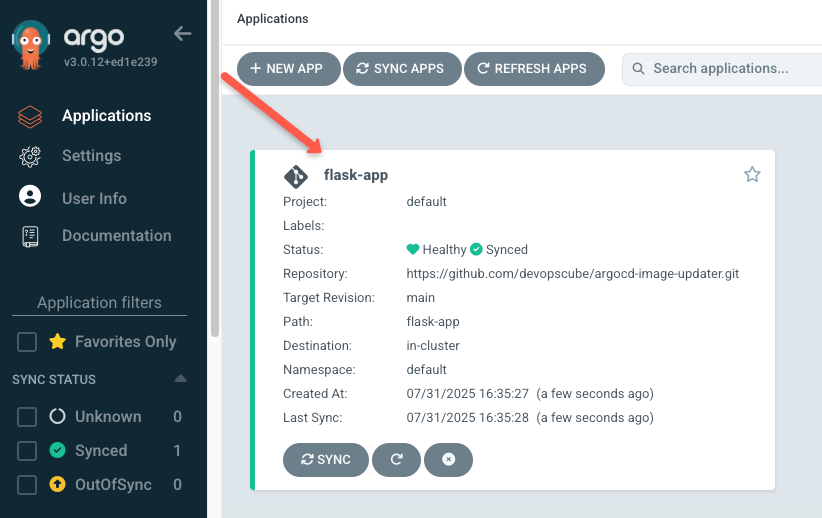Viewport: 822px width, 518px height.
Task: Click the Applications breadcrumb at top
Action: (x=273, y=19)
